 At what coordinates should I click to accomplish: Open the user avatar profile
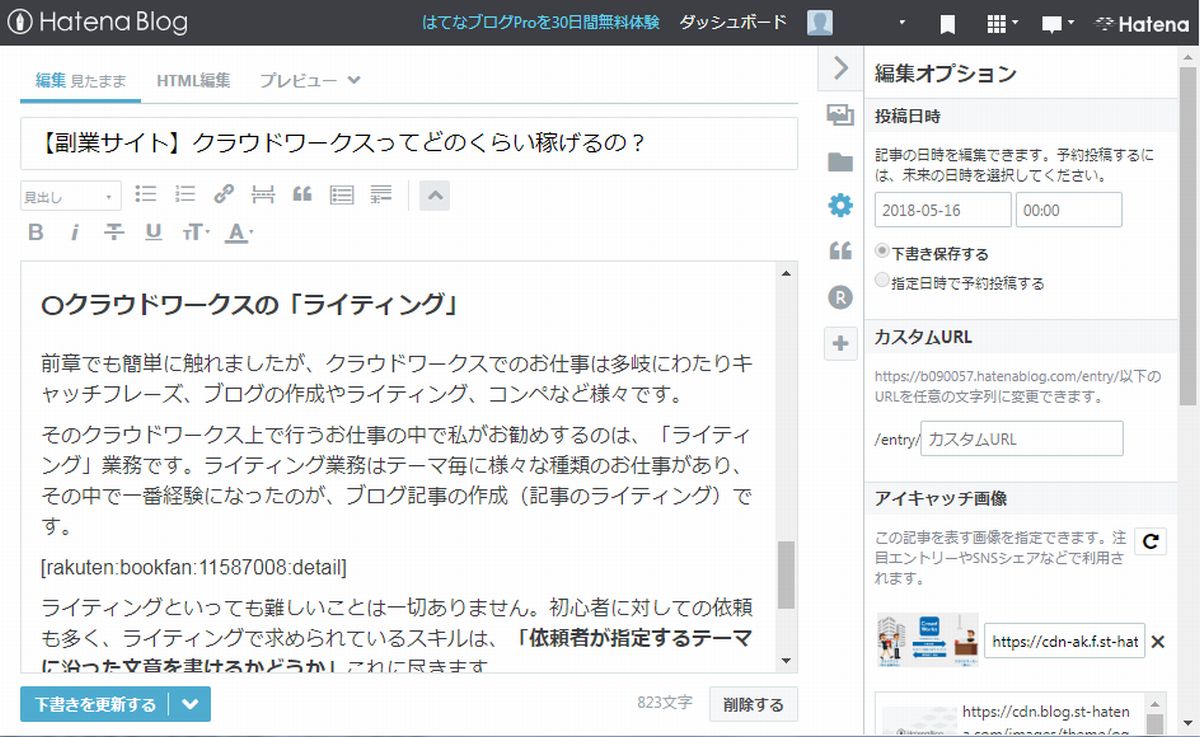tap(820, 23)
